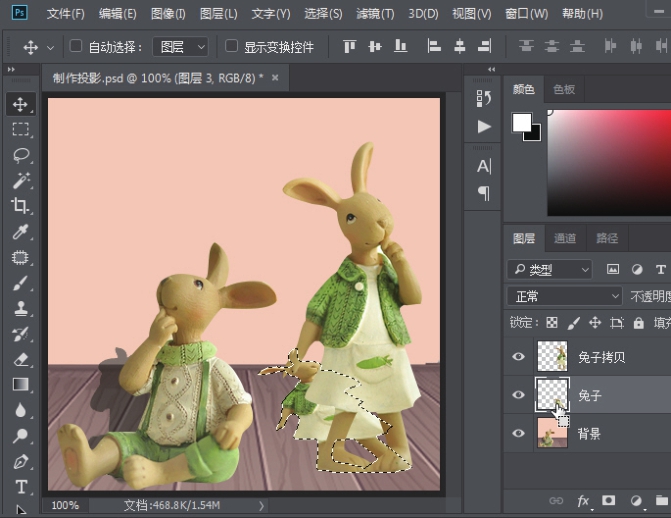671x518 pixels.
Task: Open status bar info arrow
Action: (261, 506)
